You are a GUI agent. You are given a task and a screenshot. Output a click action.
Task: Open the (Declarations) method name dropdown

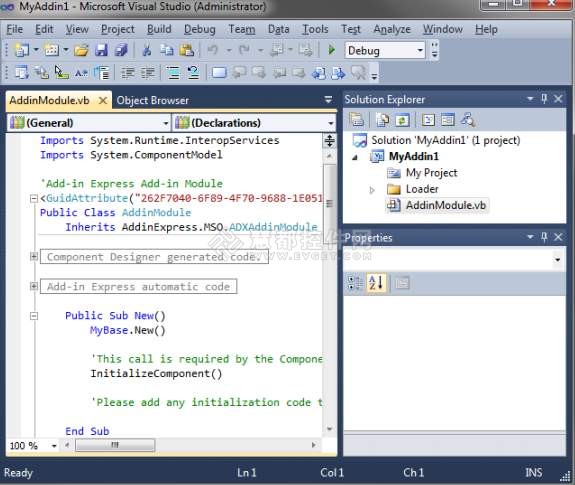click(x=331, y=123)
